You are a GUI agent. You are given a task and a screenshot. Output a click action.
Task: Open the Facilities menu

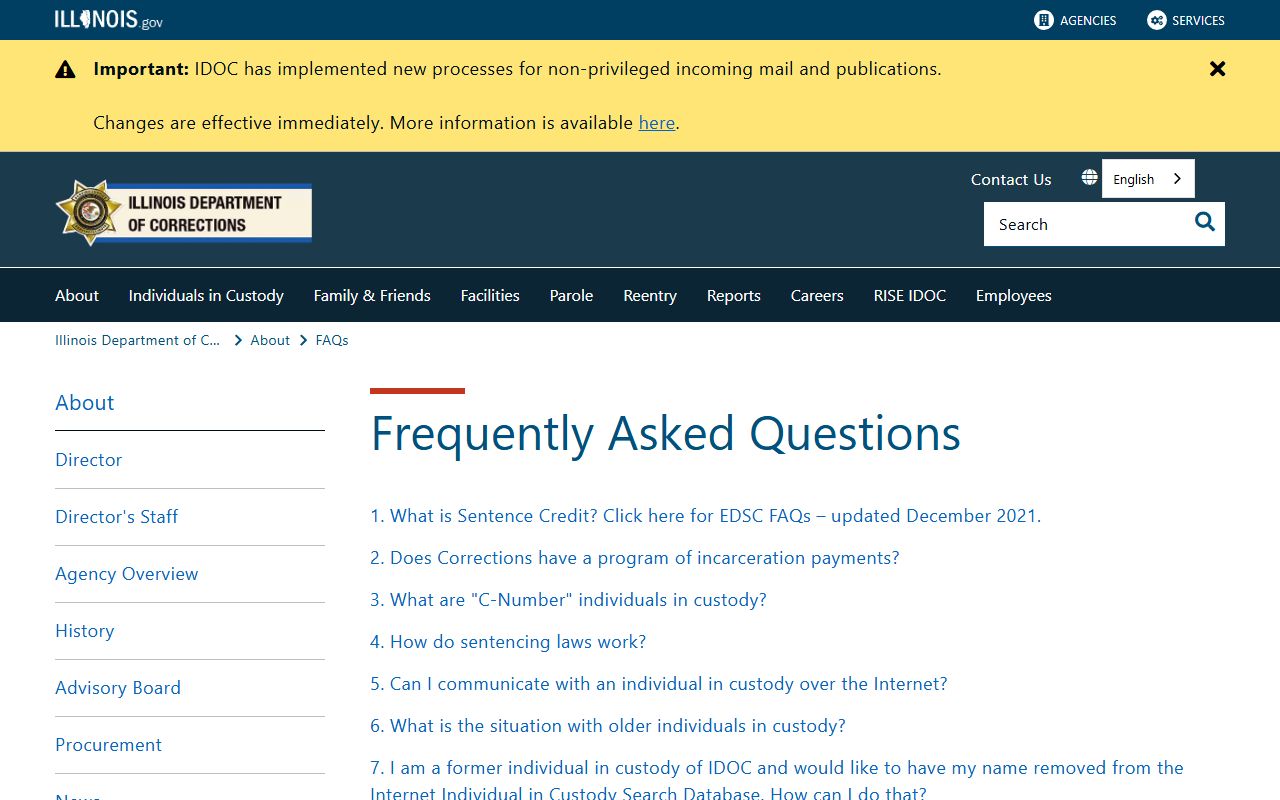click(x=490, y=295)
